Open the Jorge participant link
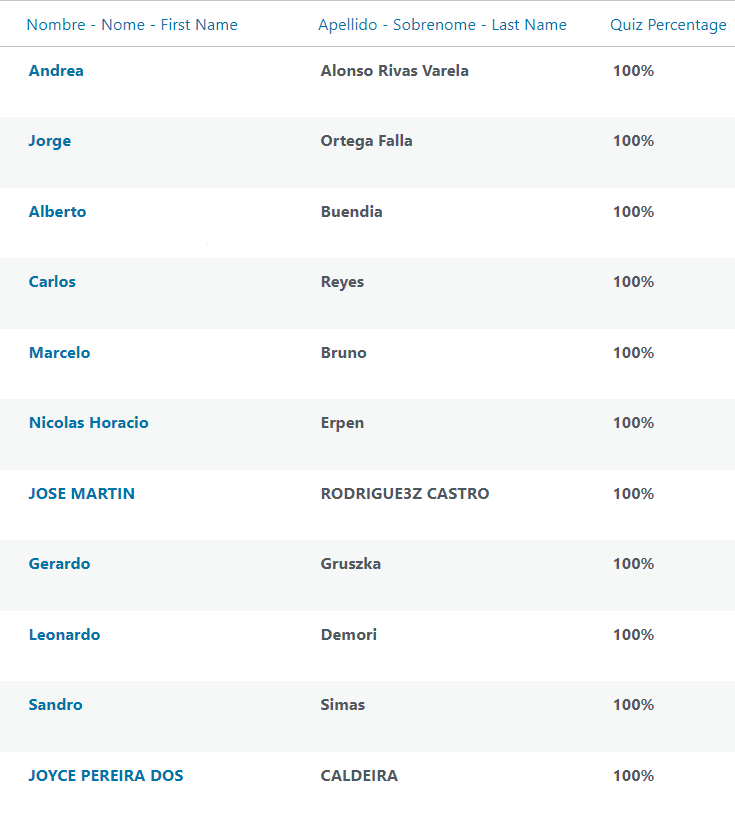Viewport: 735px width, 821px height. coord(50,141)
